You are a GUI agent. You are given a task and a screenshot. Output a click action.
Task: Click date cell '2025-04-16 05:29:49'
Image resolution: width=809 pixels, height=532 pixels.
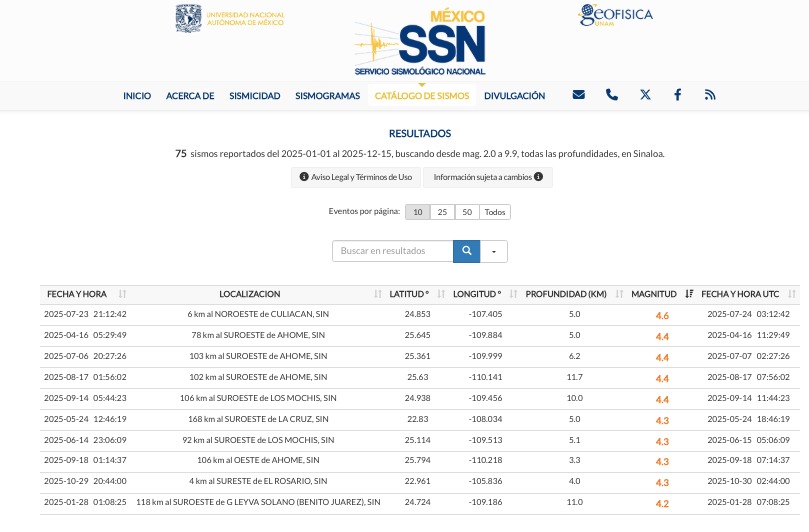pos(85,335)
